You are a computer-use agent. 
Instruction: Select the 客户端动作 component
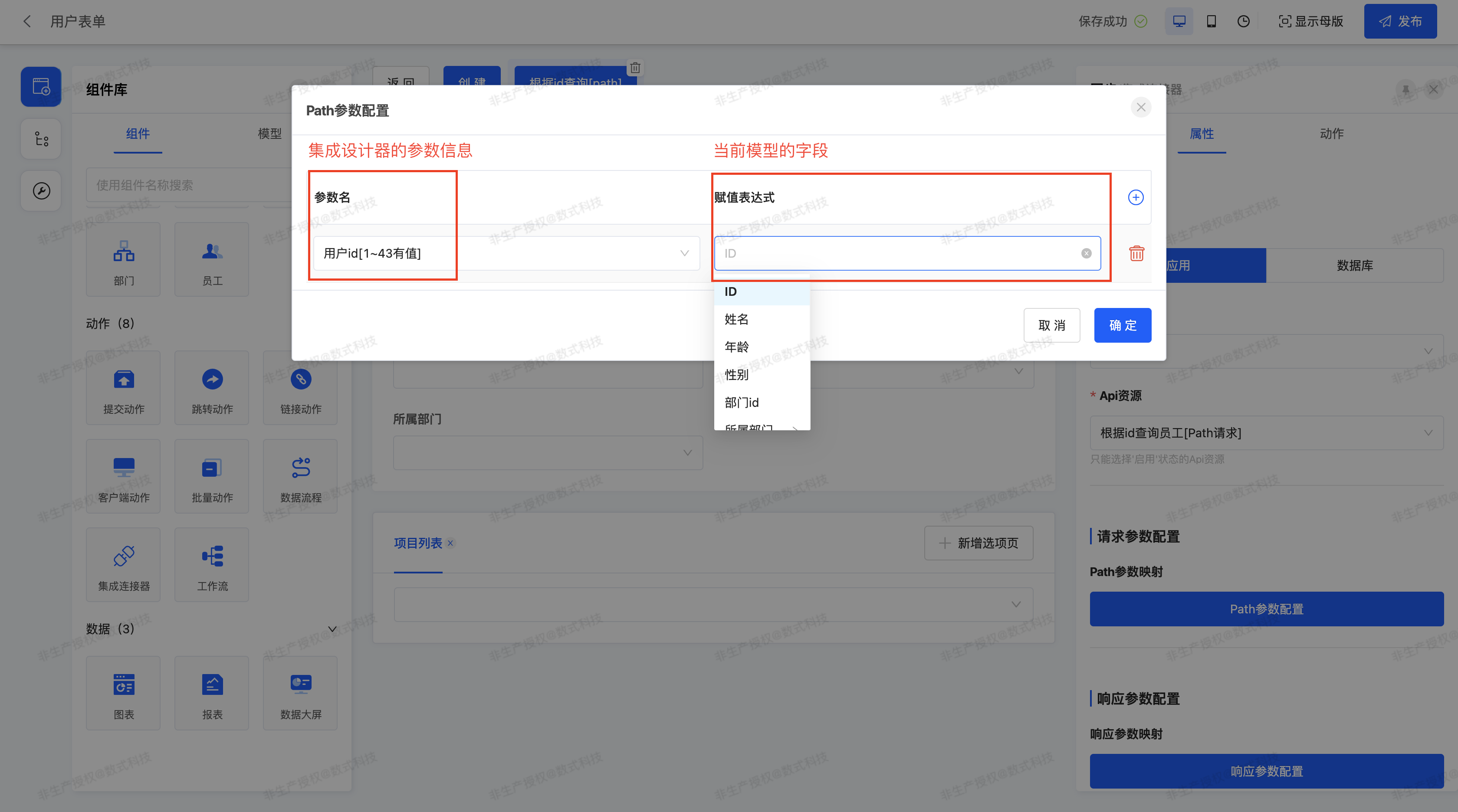pos(123,476)
